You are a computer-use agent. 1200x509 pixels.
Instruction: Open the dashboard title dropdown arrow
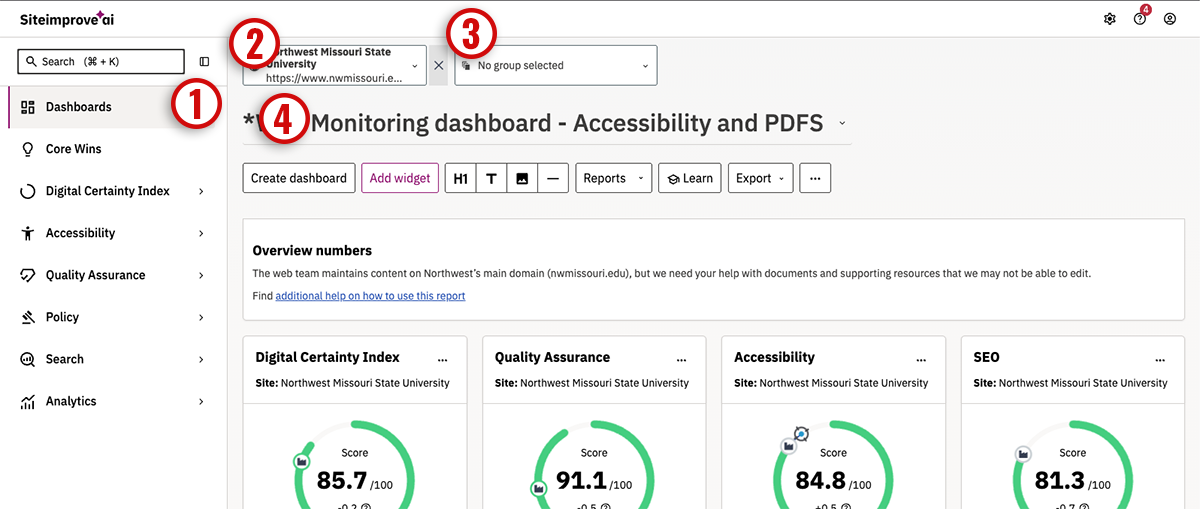click(x=842, y=123)
